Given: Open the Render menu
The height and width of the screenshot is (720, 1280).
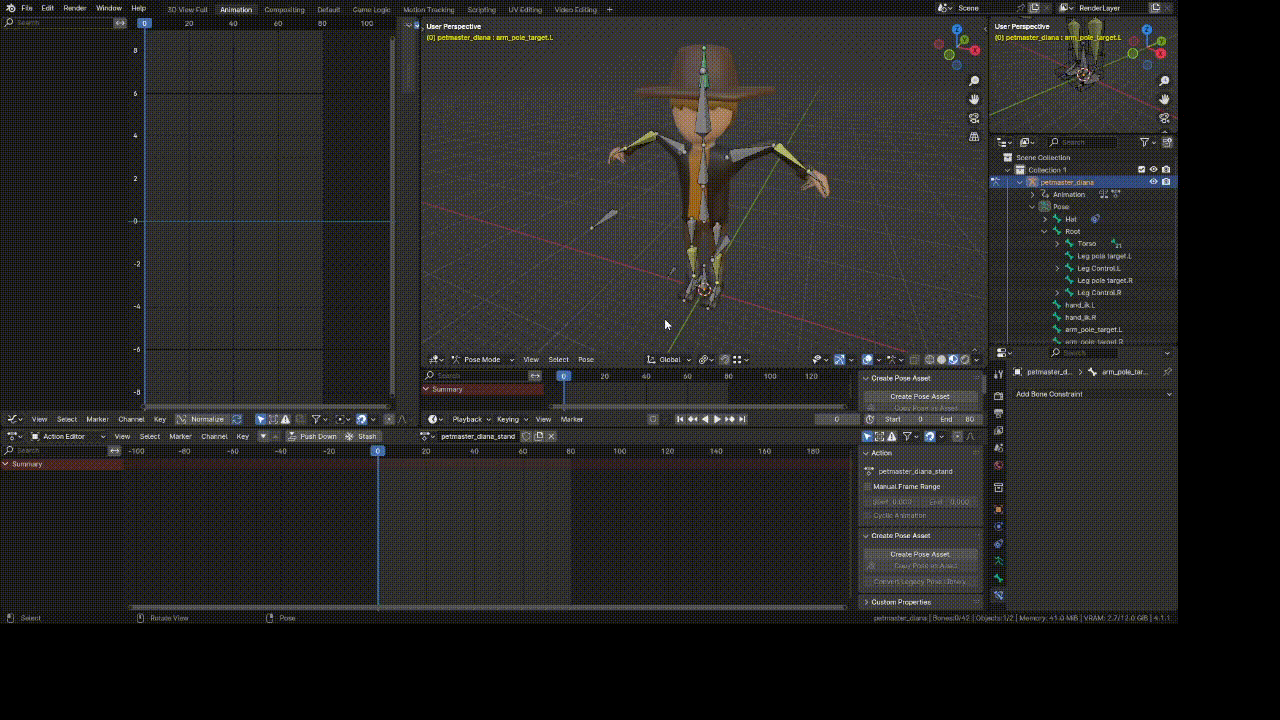Looking at the screenshot, I should (75, 8).
